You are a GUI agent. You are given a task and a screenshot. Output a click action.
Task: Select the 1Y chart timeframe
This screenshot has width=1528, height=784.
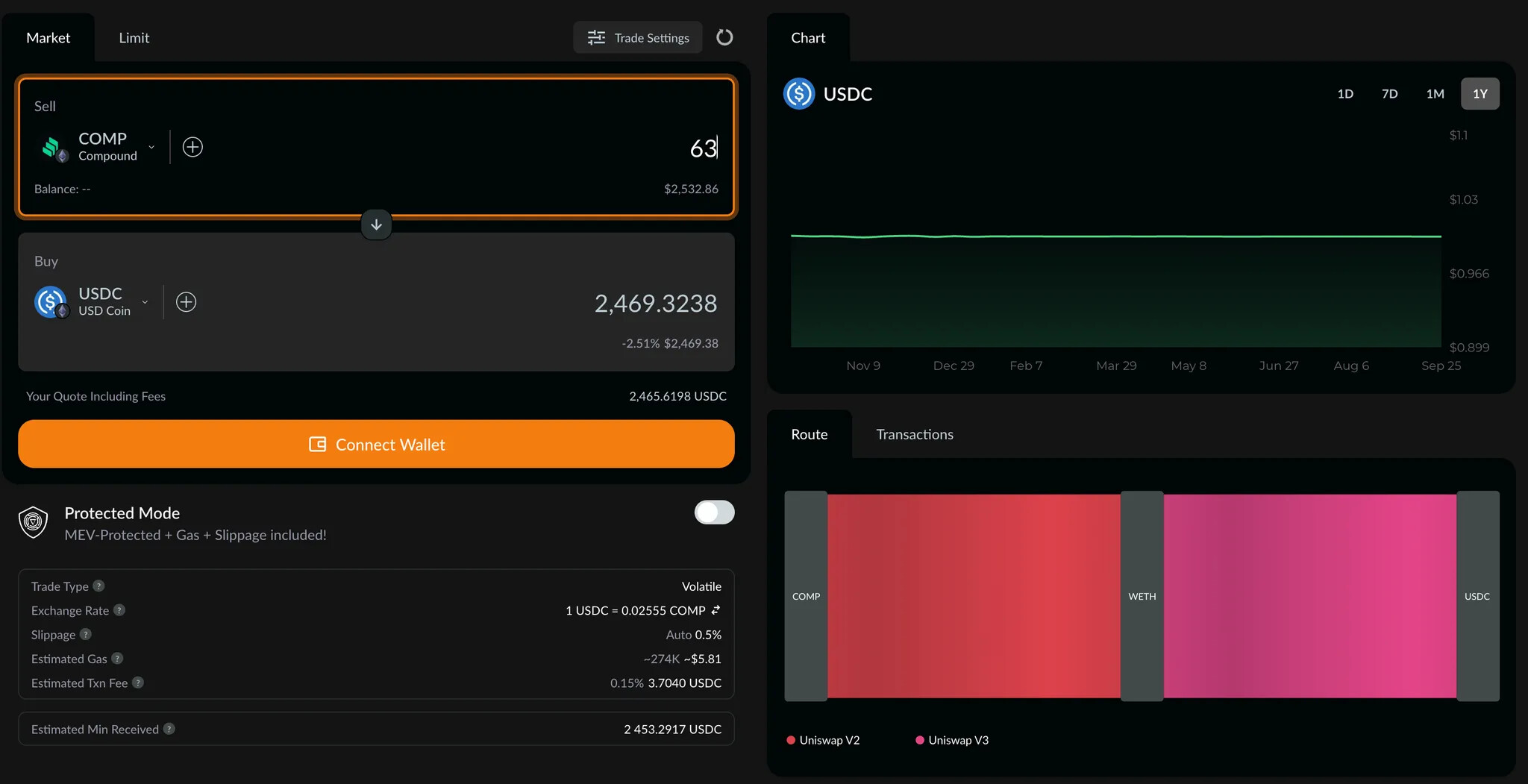click(1480, 94)
